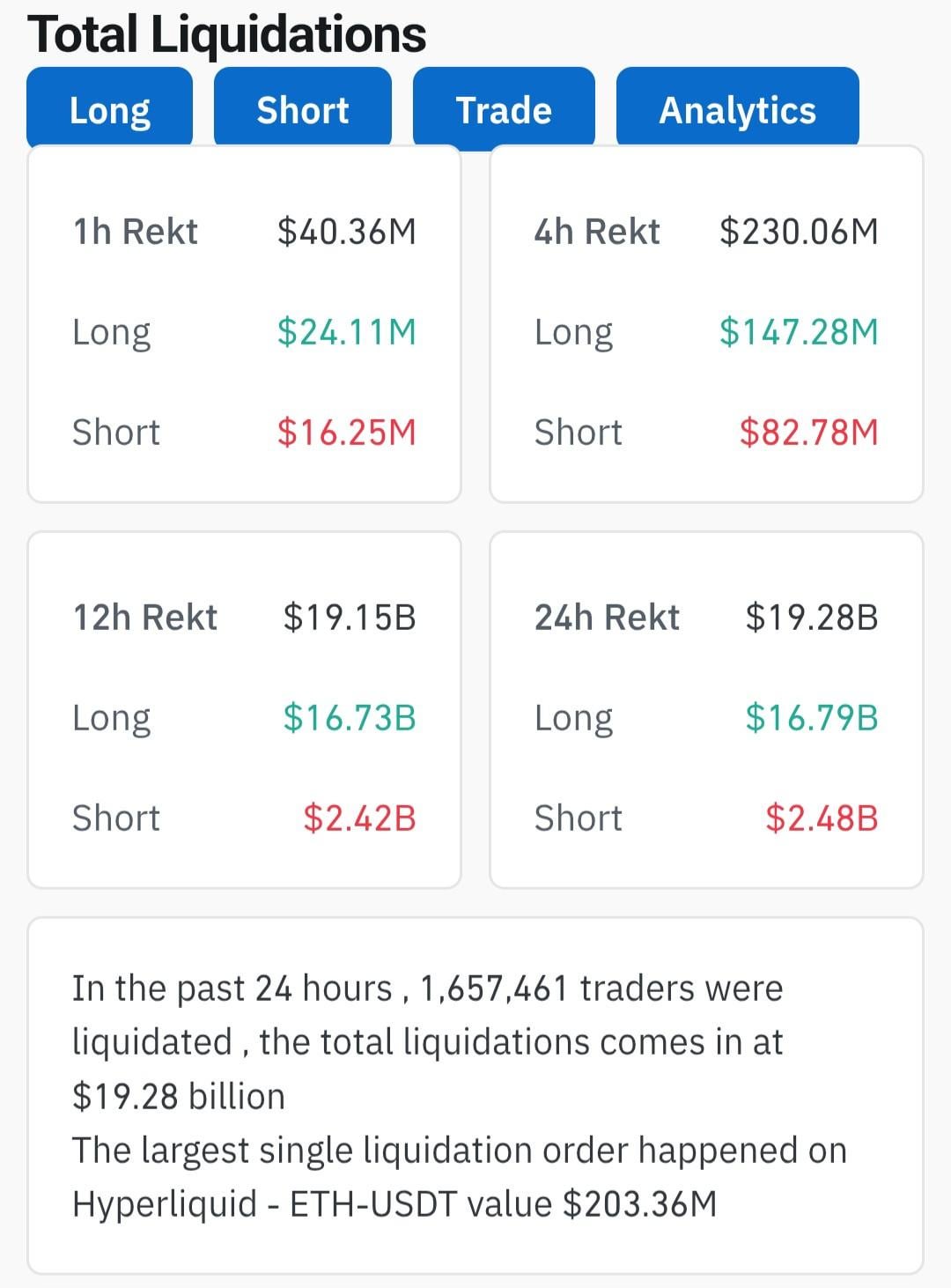Click the 12h Long value $16.73B
The width and height of the screenshot is (951, 1288).
tap(350, 718)
